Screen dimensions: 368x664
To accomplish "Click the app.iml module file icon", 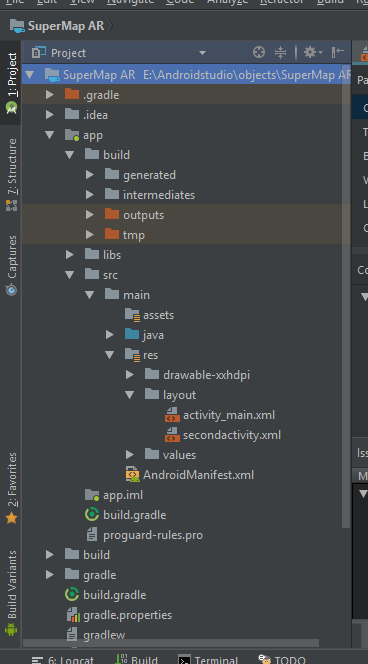I will [92, 495].
